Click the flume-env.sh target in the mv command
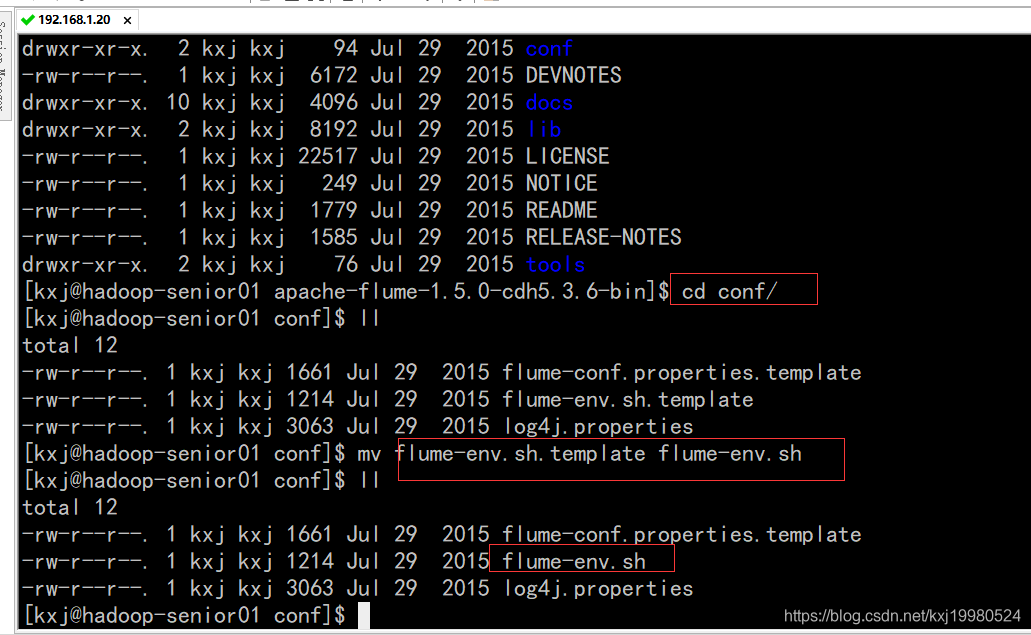 pyautogui.click(x=730, y=454)
